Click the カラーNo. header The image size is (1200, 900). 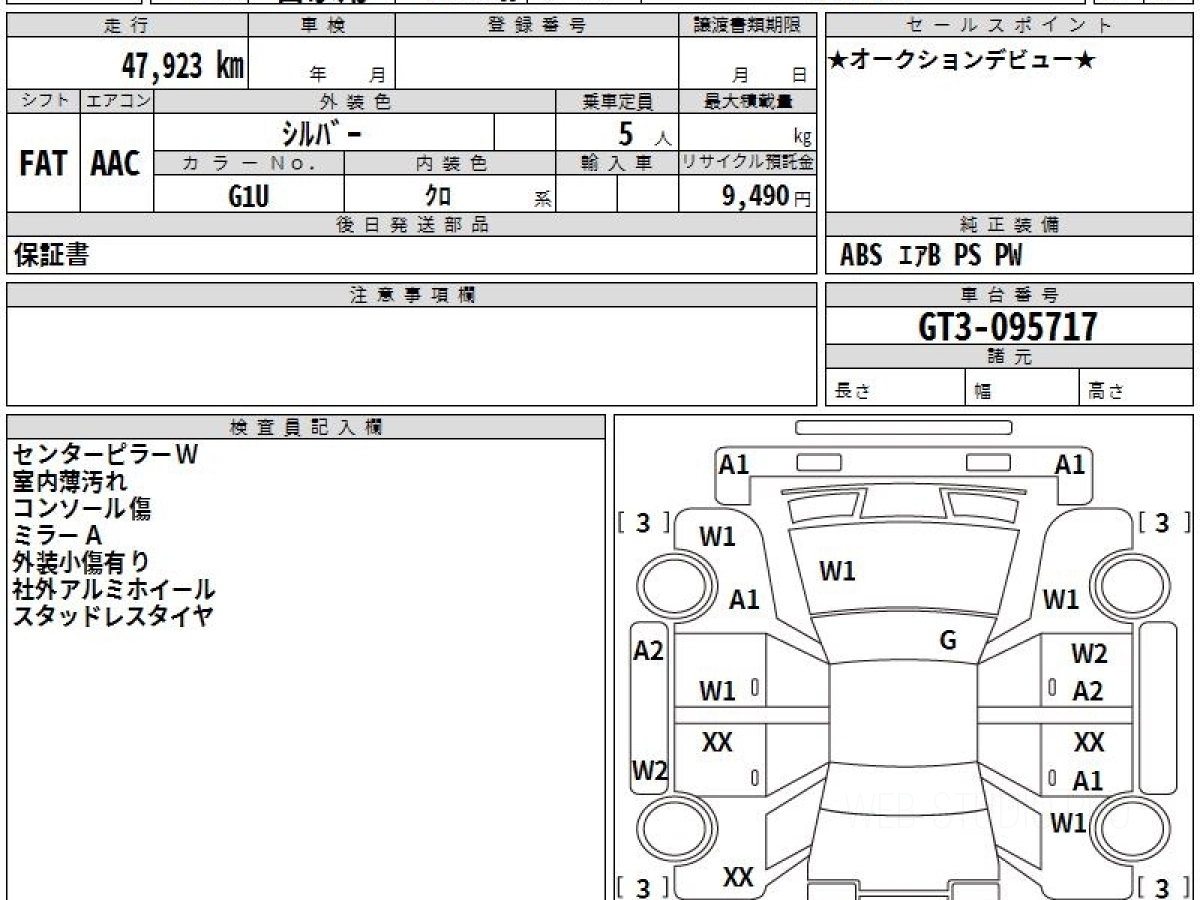tap(250, 164)
